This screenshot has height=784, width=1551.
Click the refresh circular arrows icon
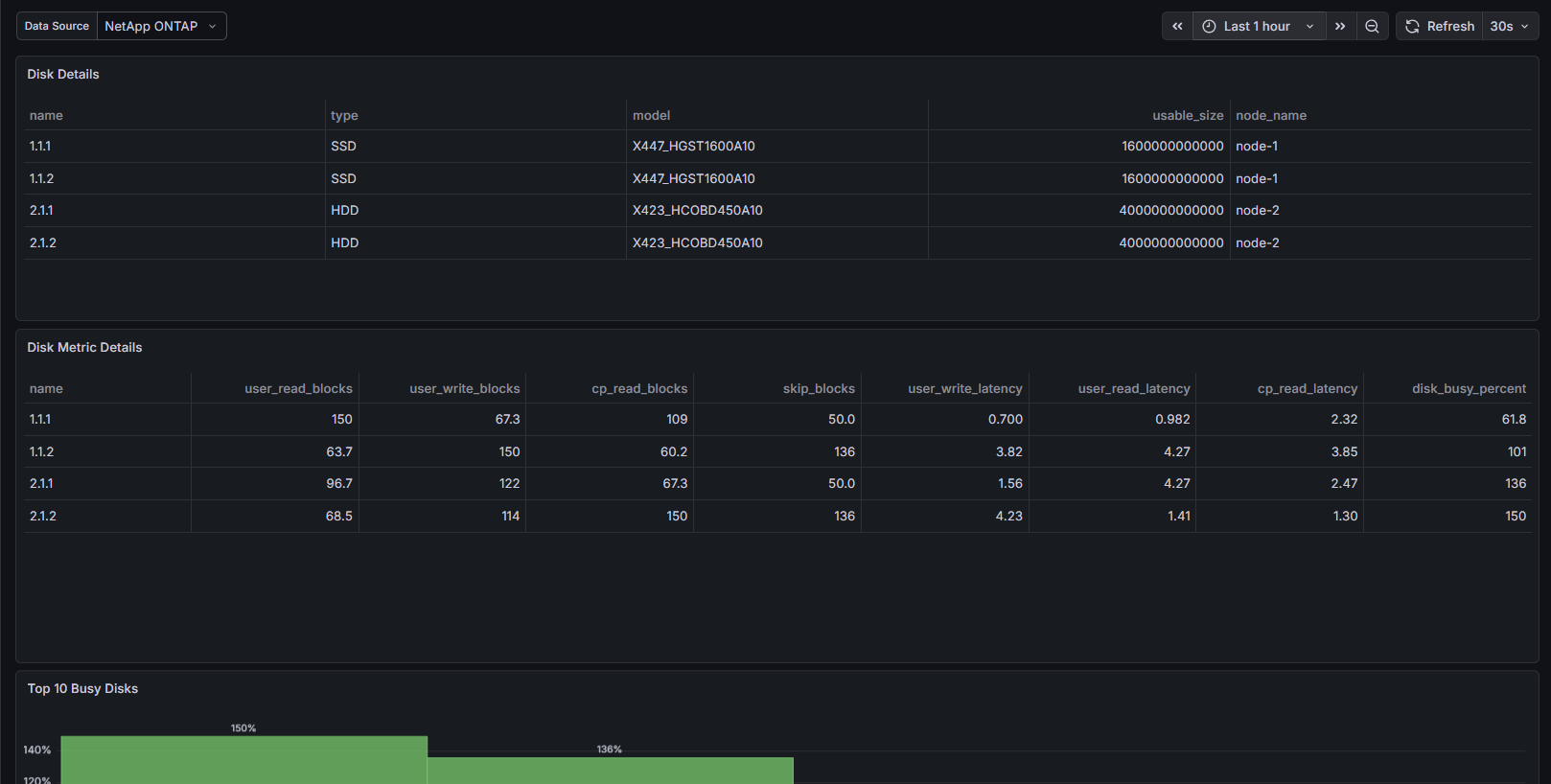(x=1412, y=26)
